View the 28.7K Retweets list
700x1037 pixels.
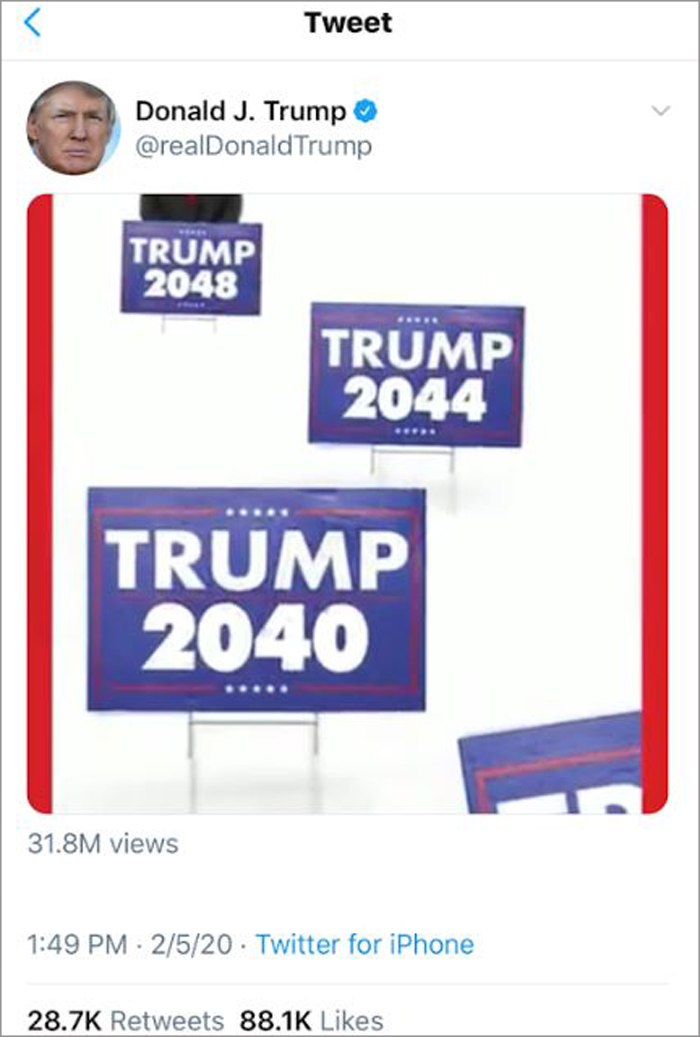[126, 1020]
